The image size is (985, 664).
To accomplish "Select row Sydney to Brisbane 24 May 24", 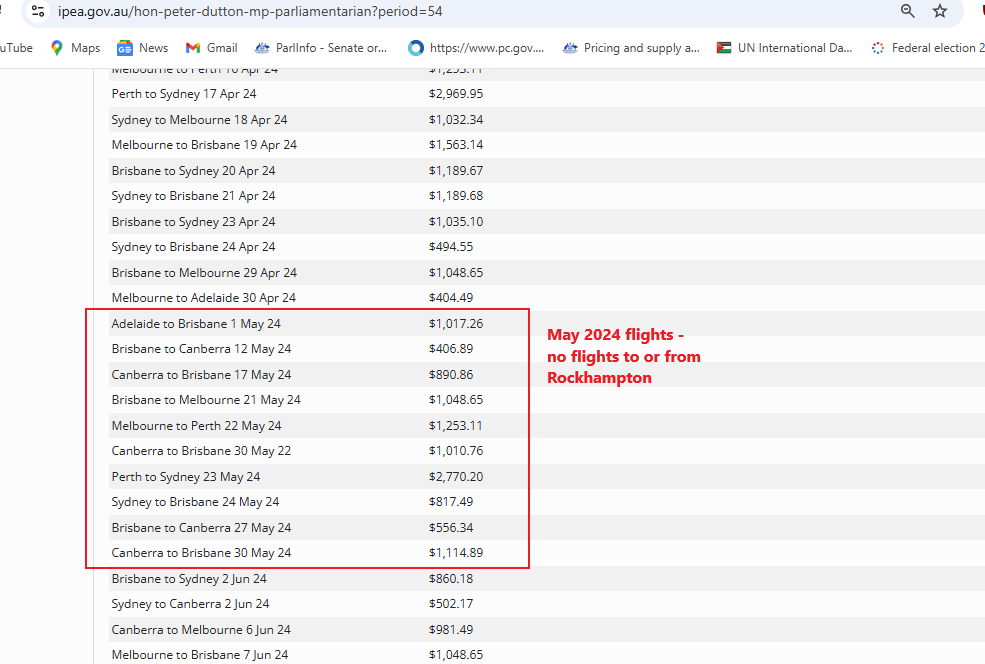I will coord(547,501).
